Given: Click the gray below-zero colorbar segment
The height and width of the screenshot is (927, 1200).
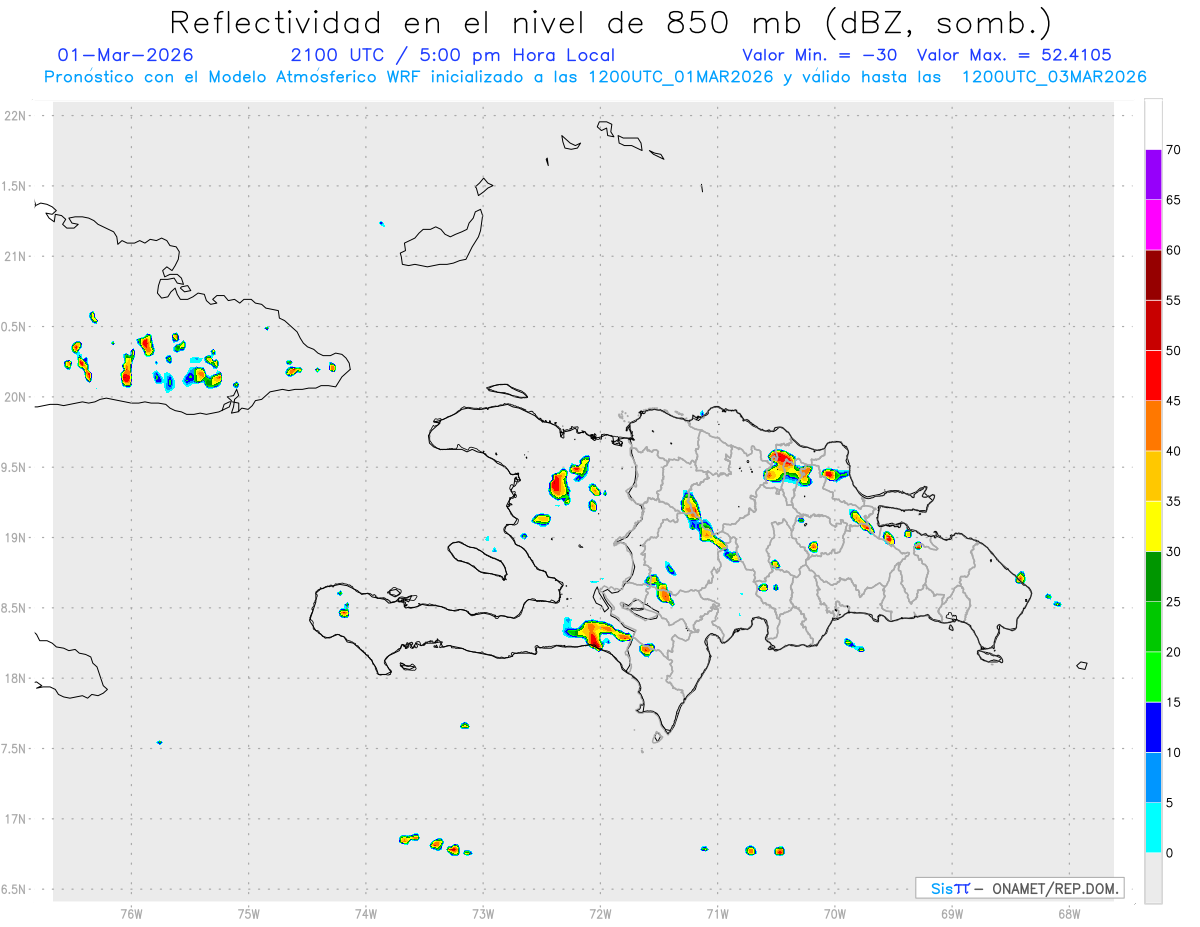Looking at the screenshot, I should tap(1153, 878).
